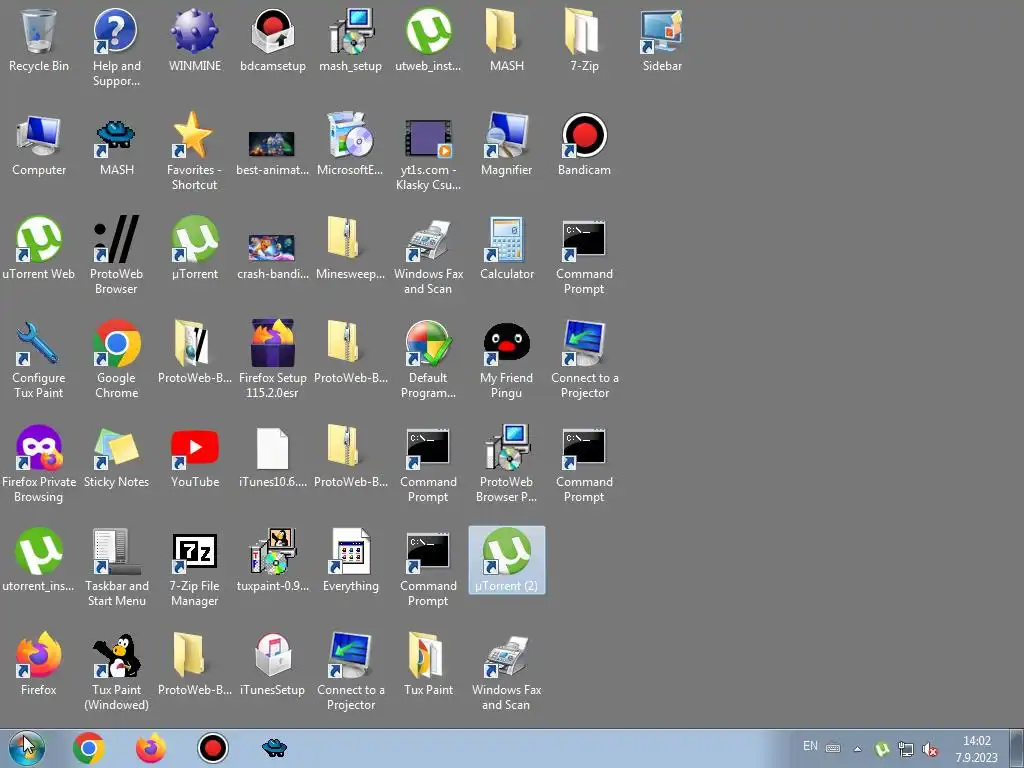1024x768 pixels.
Task: Open the network tray icon
Action: click(906, 749)
